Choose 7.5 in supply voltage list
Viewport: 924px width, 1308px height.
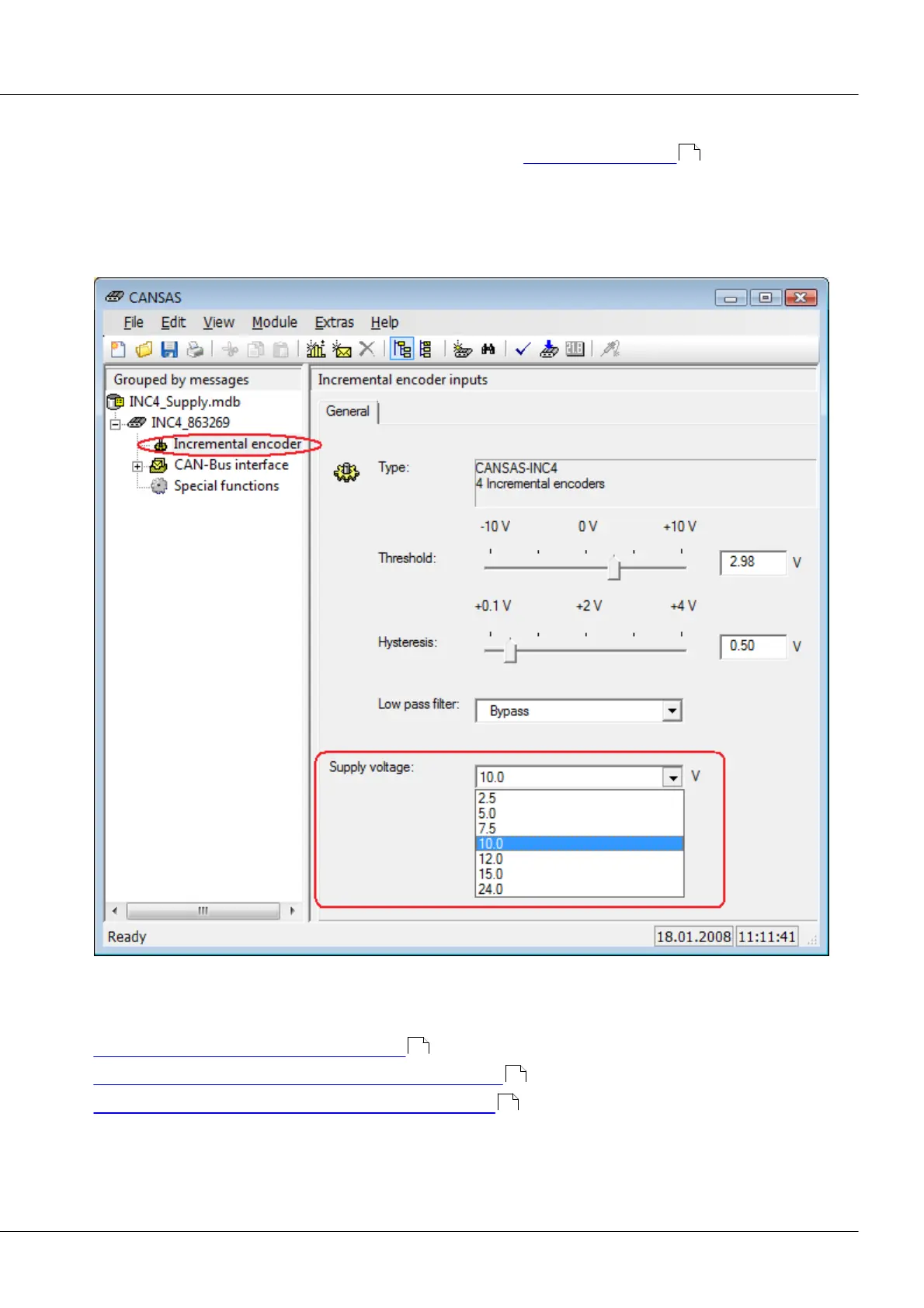(579, 829)
